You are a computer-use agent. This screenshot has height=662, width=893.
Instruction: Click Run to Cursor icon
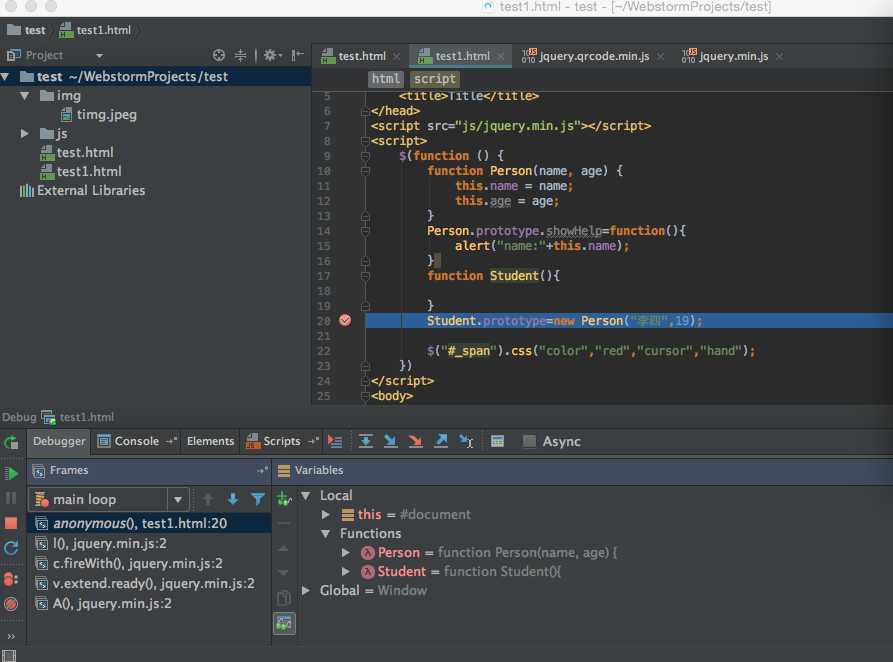point(466,441)
